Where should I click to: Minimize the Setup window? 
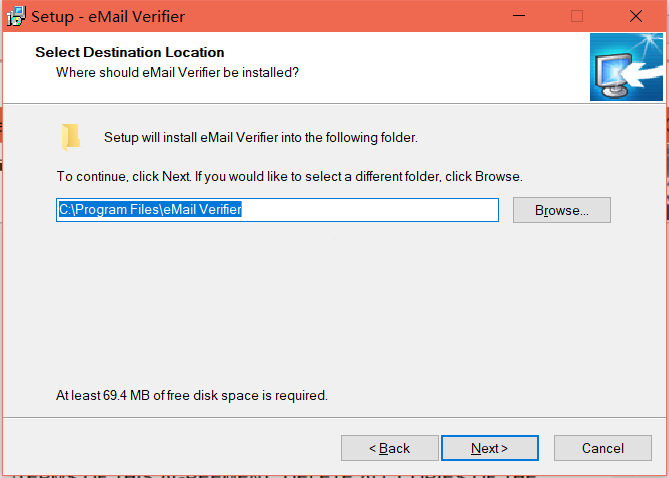[519, 16]
